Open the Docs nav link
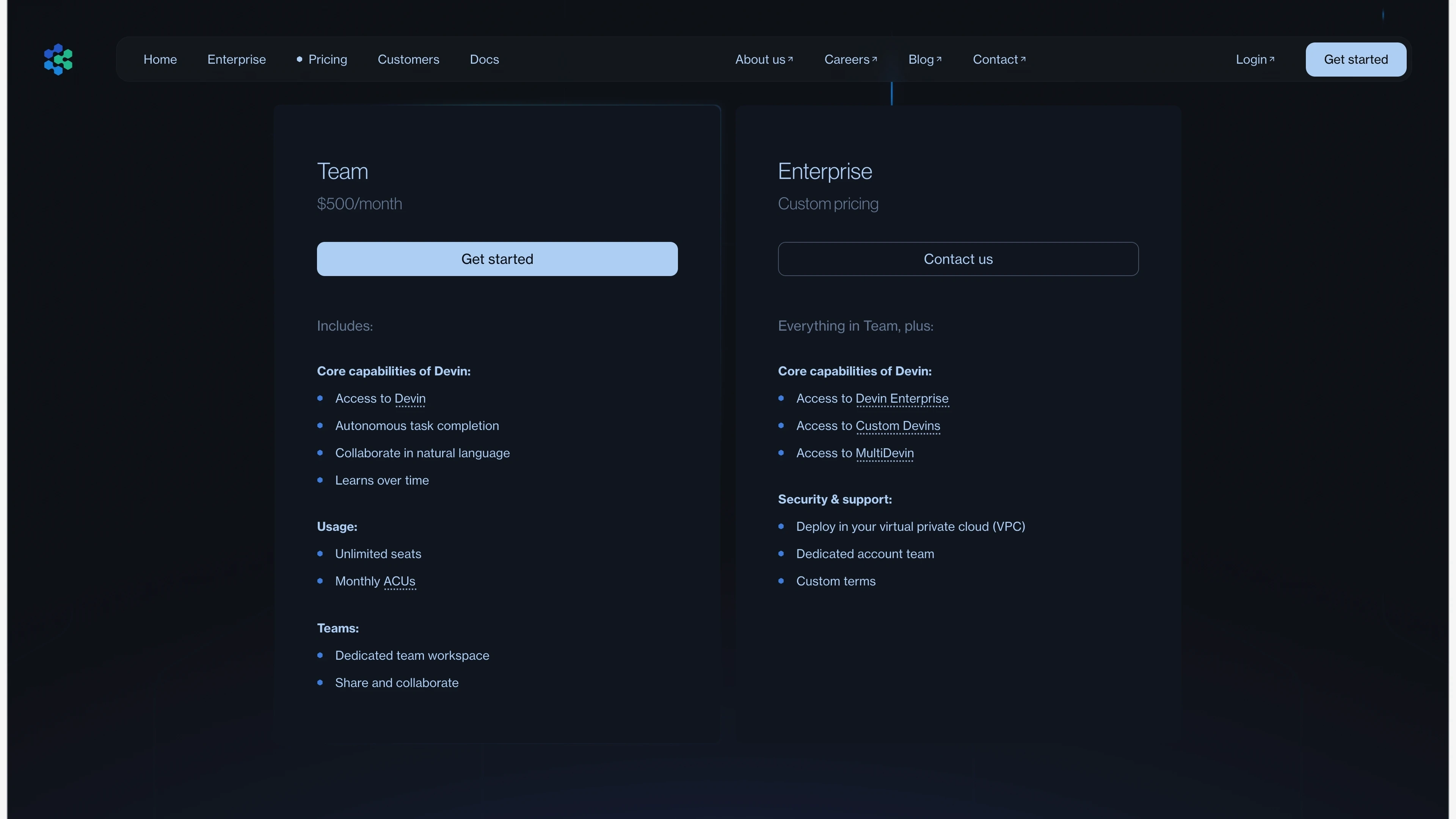This screenshot has height=819, width=1456. pyautogui.click(x=485, y=60)
